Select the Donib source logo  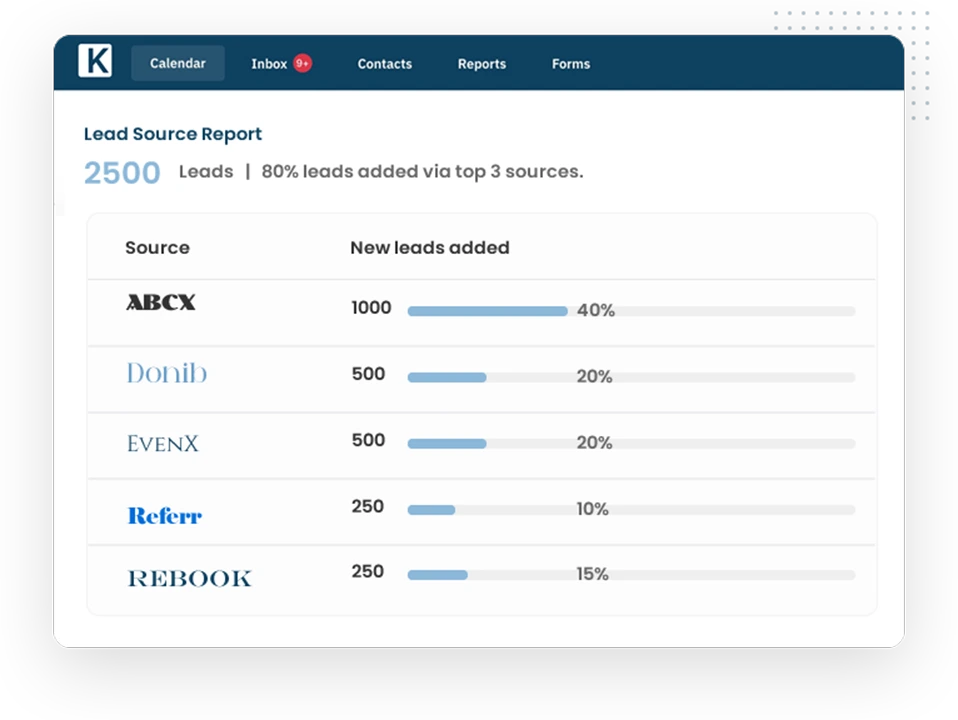pos(167,373)
